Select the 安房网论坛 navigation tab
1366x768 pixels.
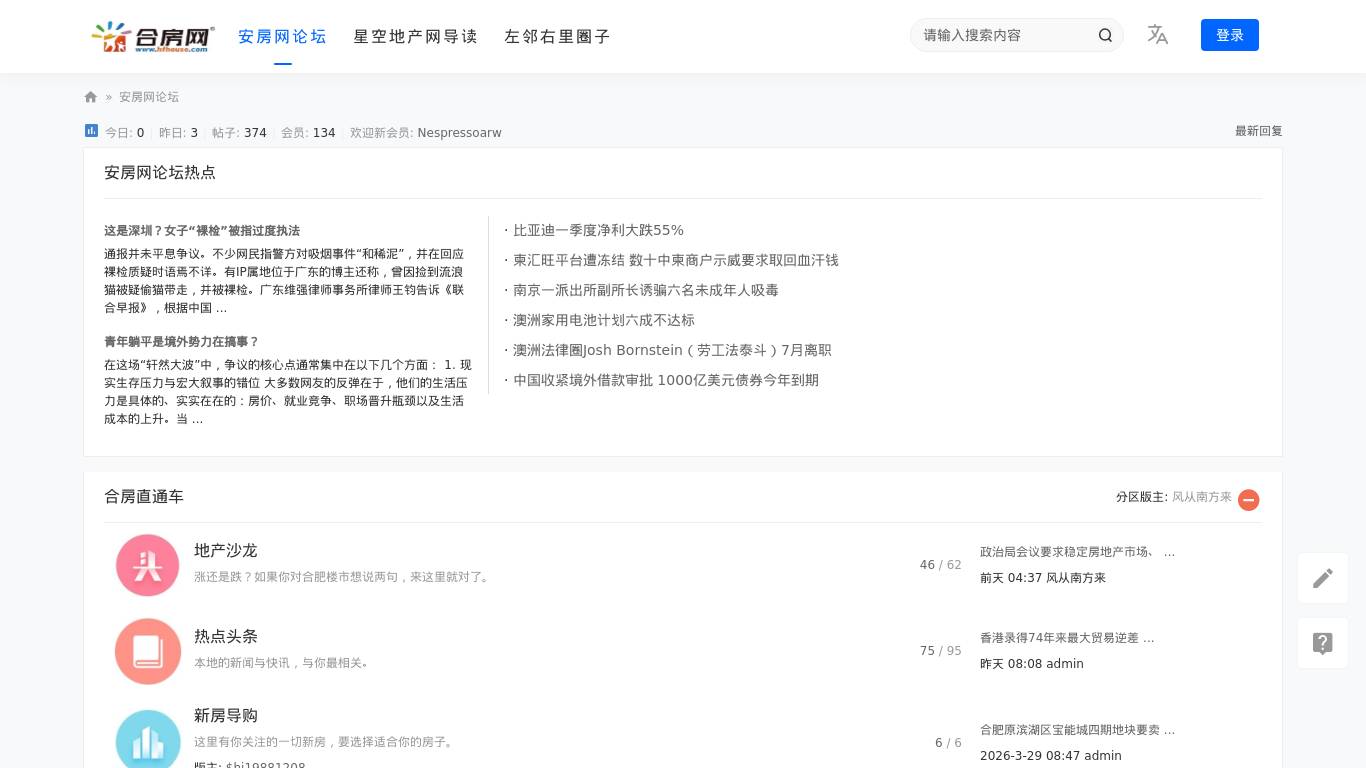pos(282,37)
